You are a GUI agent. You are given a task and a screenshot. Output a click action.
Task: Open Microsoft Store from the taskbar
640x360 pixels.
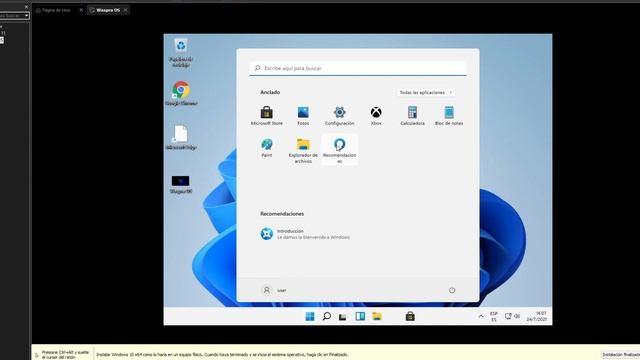pos(410,316)
